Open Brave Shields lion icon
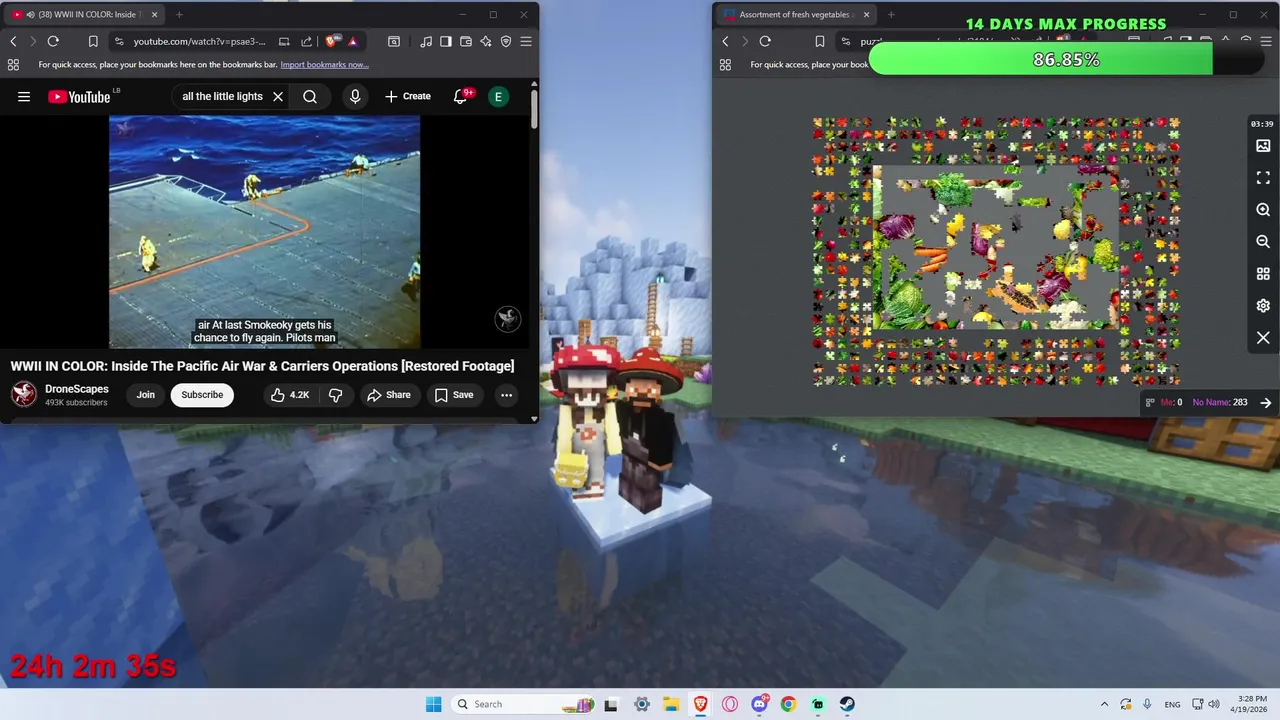Image resolution: width=1280 pixels, height=720 pixels. pos(333,41)
